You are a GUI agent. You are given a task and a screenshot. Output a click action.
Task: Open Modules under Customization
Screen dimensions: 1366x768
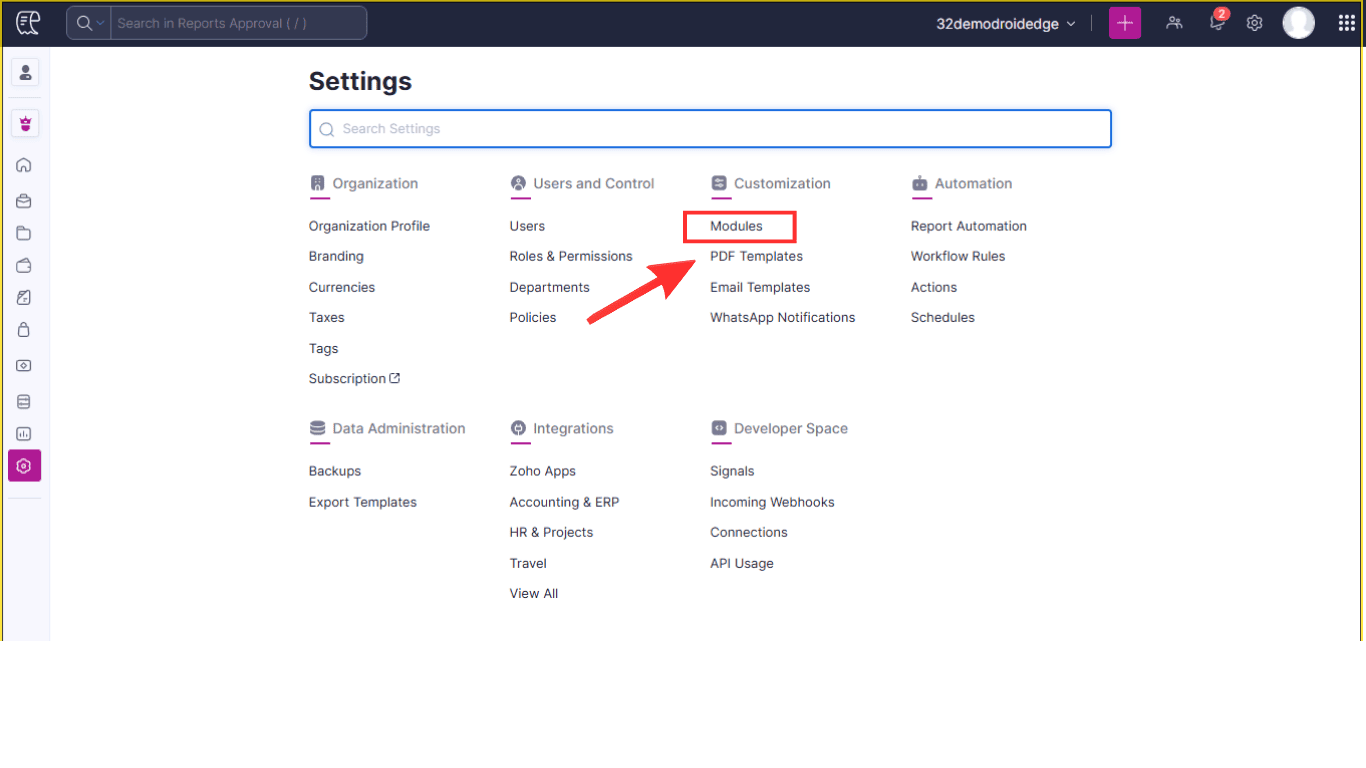(736, 226)
